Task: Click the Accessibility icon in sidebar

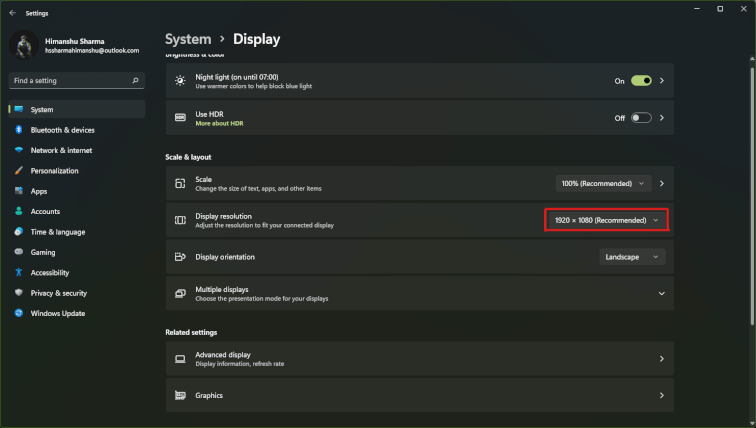Action: coord(18,273)
